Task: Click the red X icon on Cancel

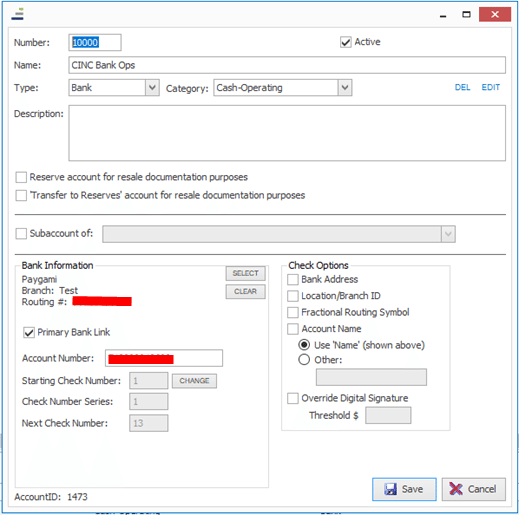Action: pyautogui.click(x=456, y=489)
